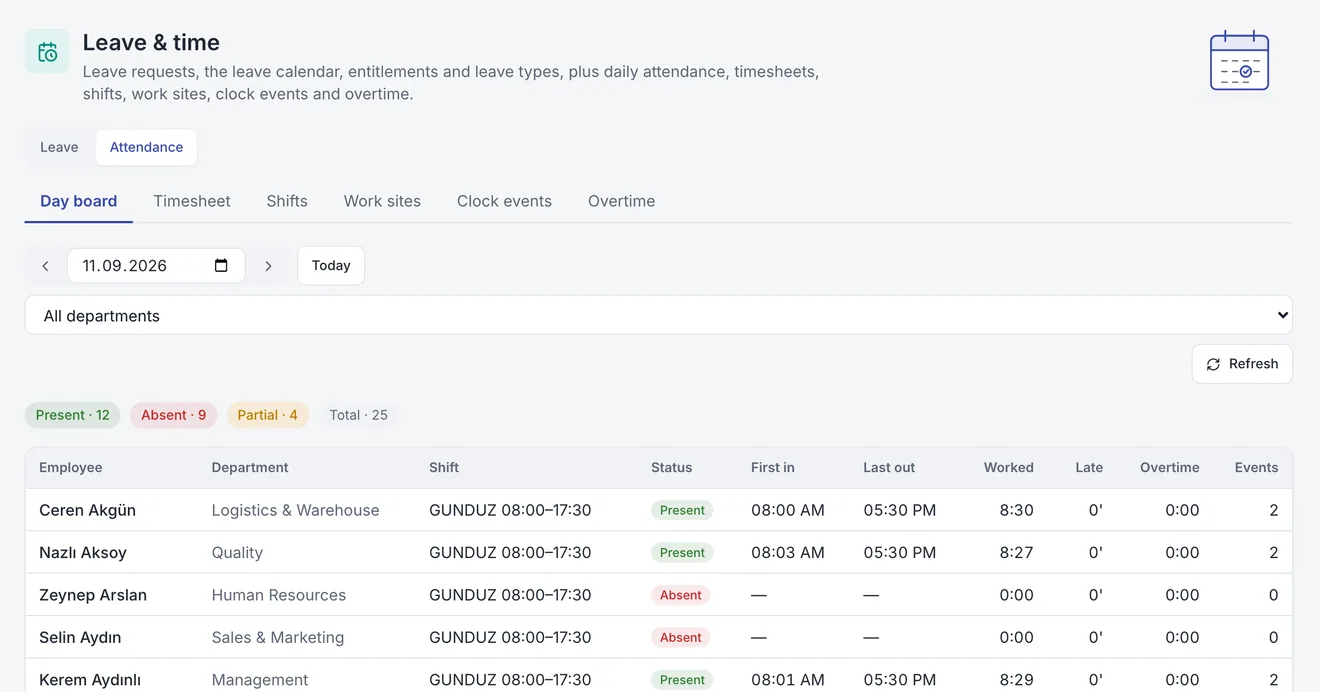
Task: Open the date picker calendar icon
Action: coord(221,266)
